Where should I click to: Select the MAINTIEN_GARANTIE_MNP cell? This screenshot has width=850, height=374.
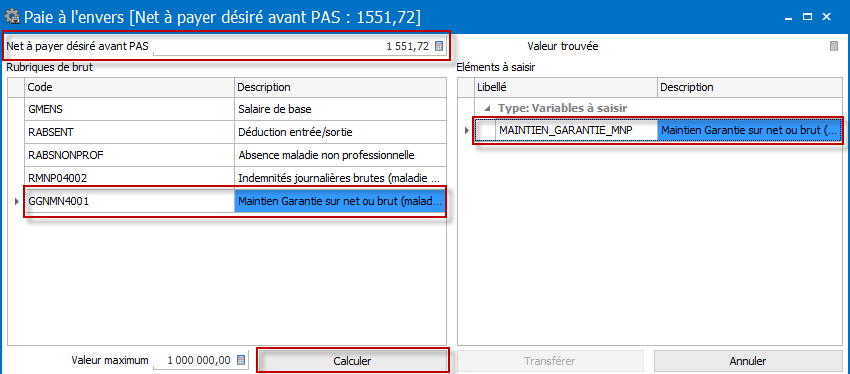[576, 131]
